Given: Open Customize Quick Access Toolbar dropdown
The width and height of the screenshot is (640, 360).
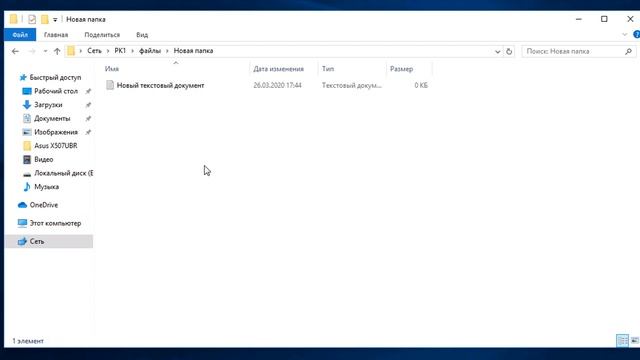Looking at the screenshot, I should pyautogui.click(x=55, y=20).
